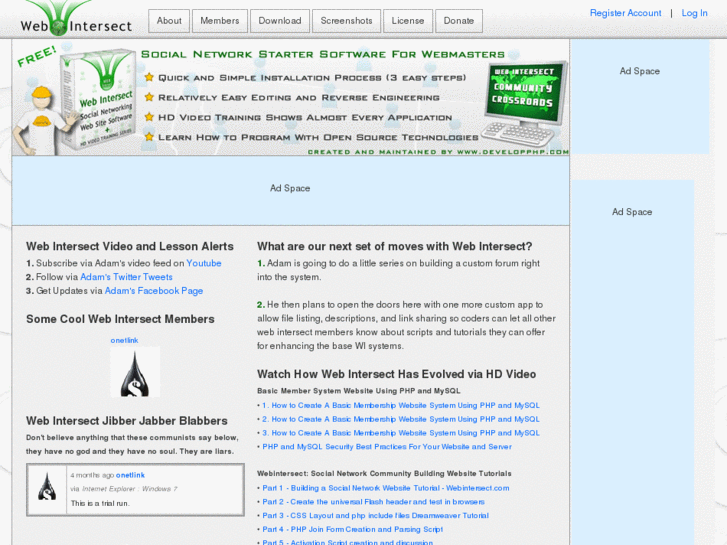Open Part 2 universal Flash header tutorial
Image resolution: width=727 pixels, height=545 pixels.
point(373,502)
